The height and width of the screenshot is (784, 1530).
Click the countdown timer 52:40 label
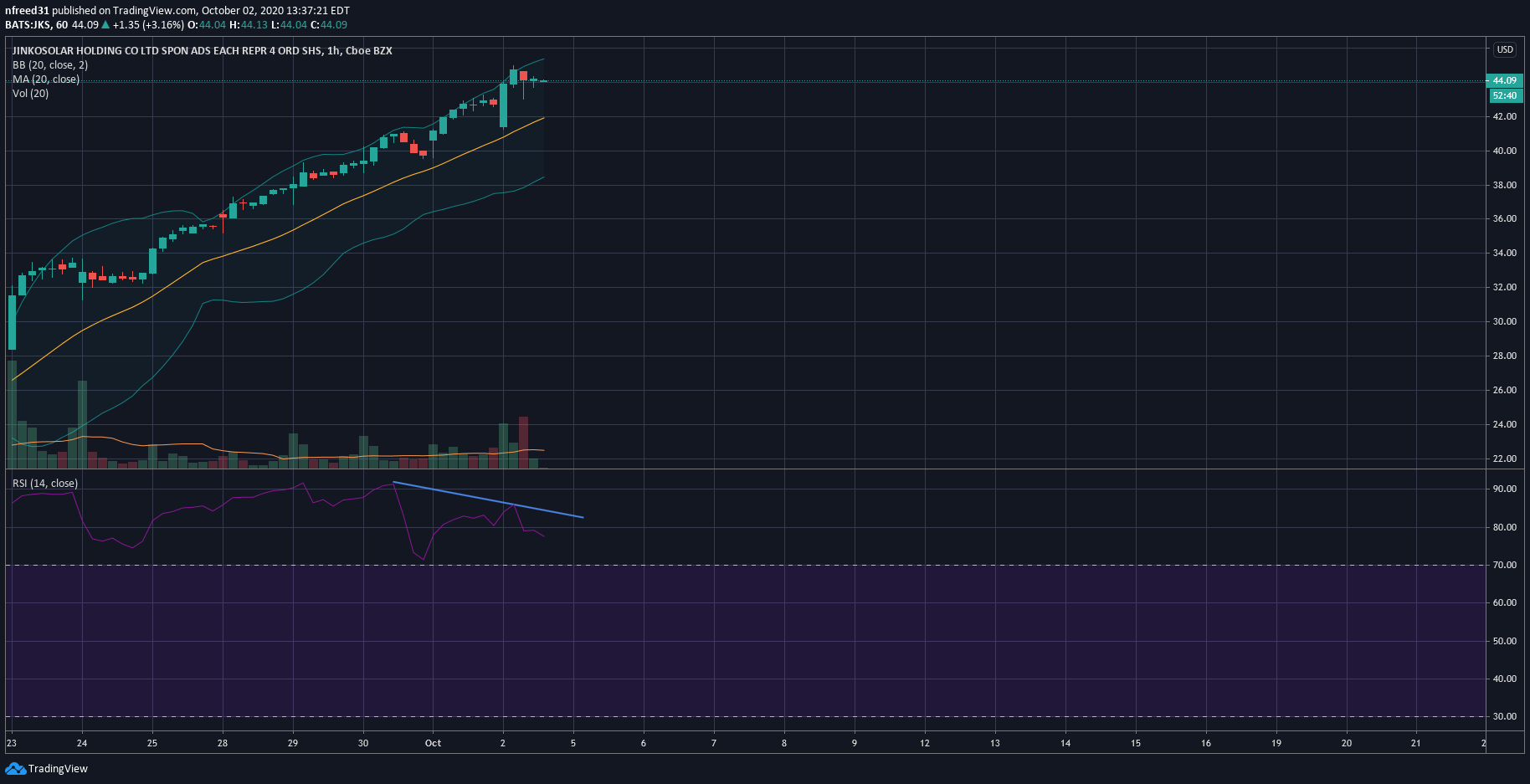tap(1504, 95)
